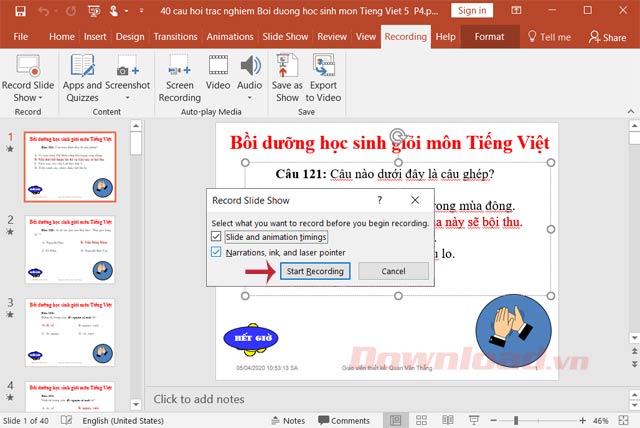The height and width of the screenshot is (428, 640).
Task: Switch to the Review tab
Action: pyautogui.click(x=332, y=37)
